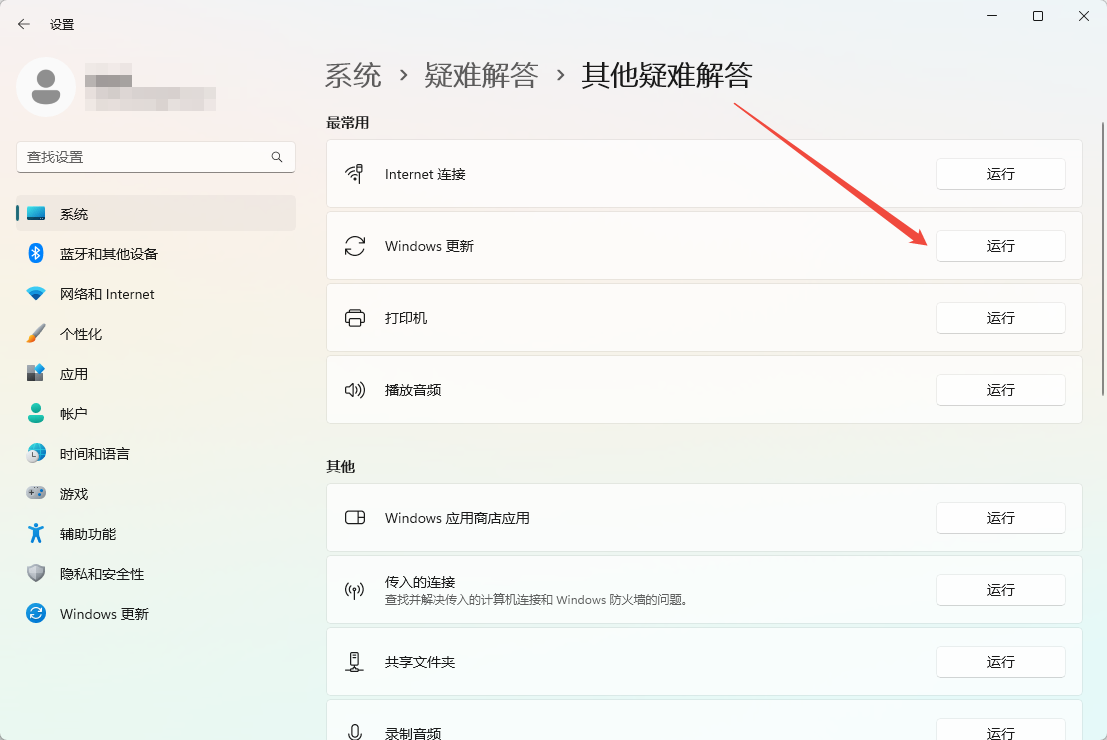Select 帐户 in the sidebar
This screenshot has height=740, width=1107.
(156, 413)
